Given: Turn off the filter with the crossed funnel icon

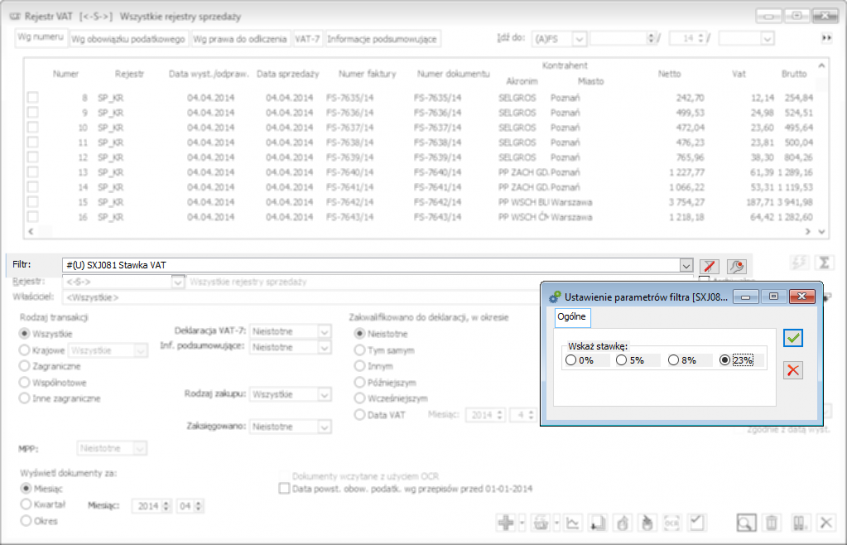Looking at the screenshot, I should 709,266.
